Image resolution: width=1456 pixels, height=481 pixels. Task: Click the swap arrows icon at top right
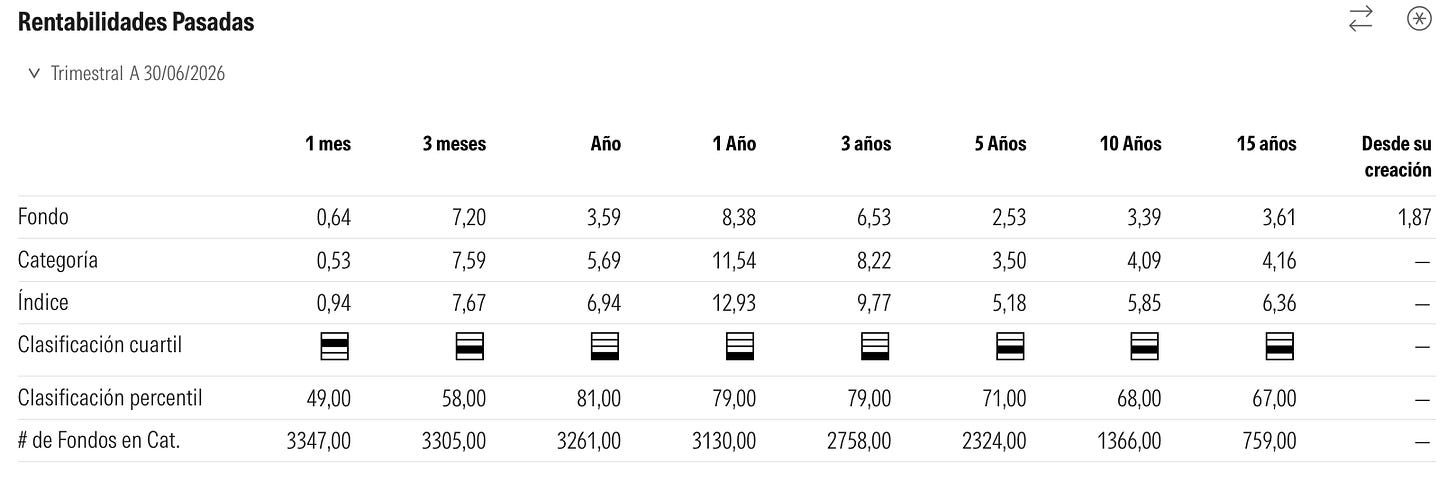(1361, 19)
